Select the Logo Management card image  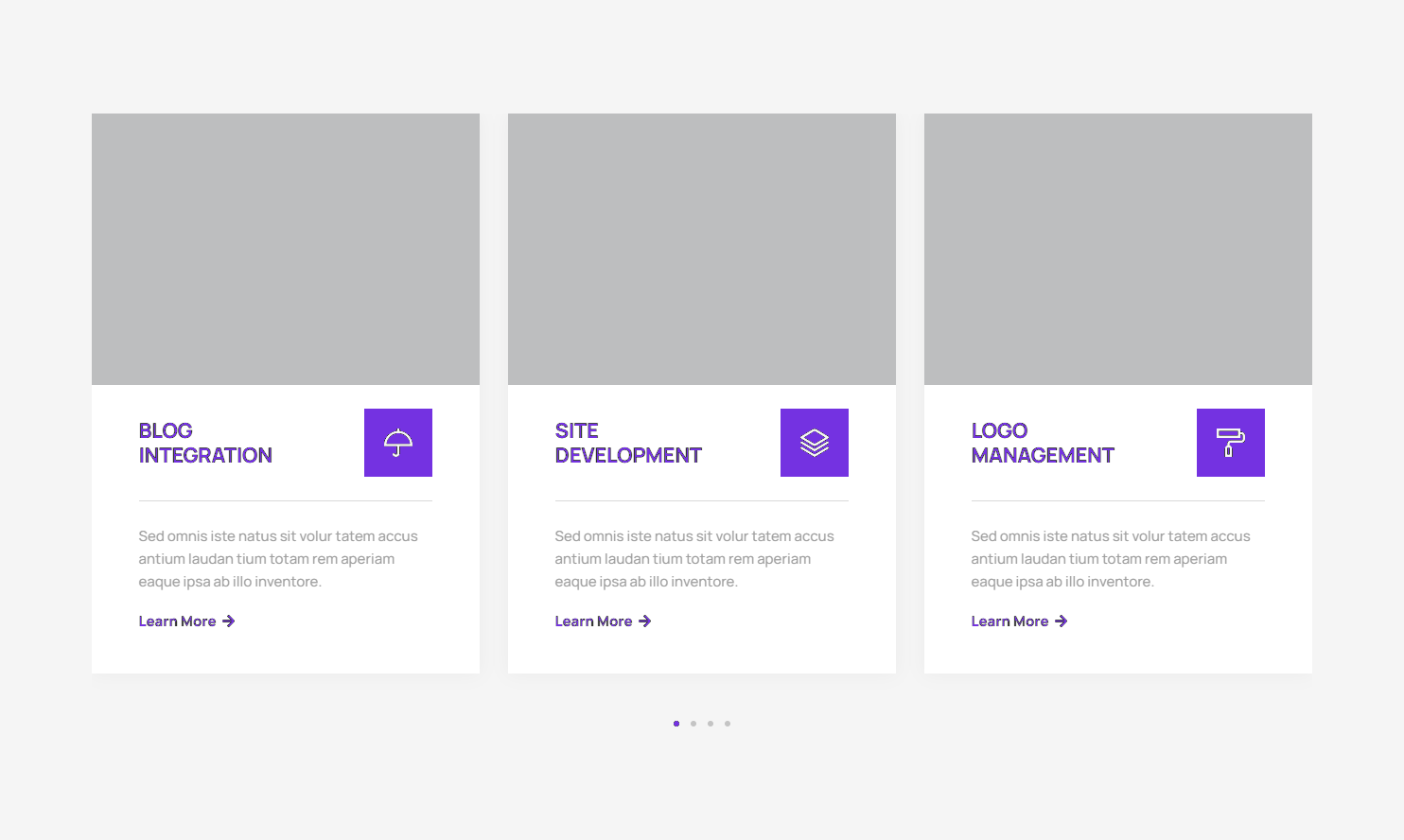point(1118,249)
